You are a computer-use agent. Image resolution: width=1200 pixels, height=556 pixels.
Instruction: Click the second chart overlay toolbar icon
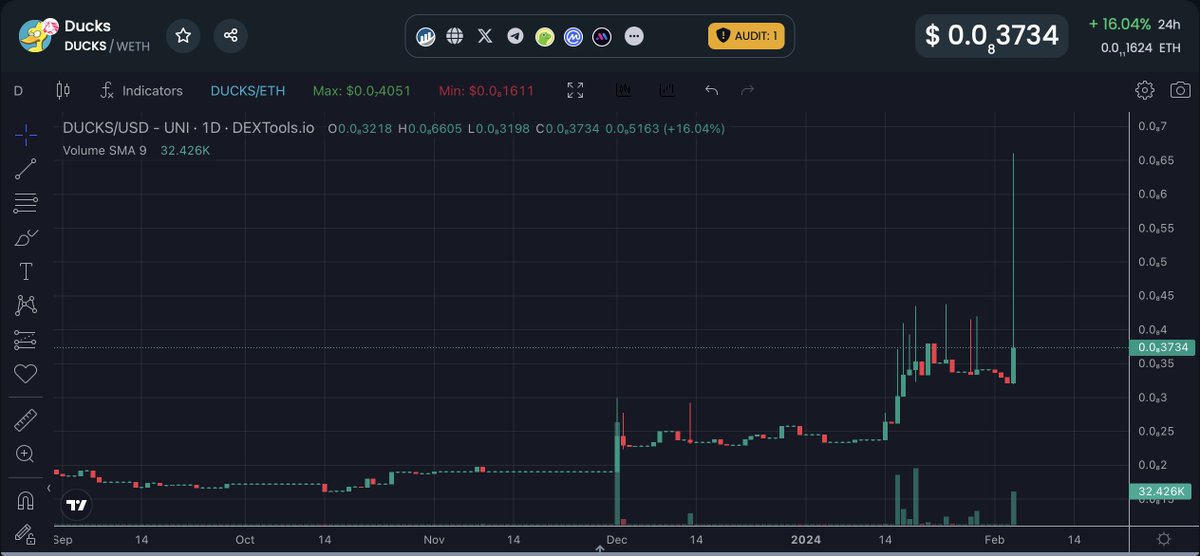click(667, 91)
